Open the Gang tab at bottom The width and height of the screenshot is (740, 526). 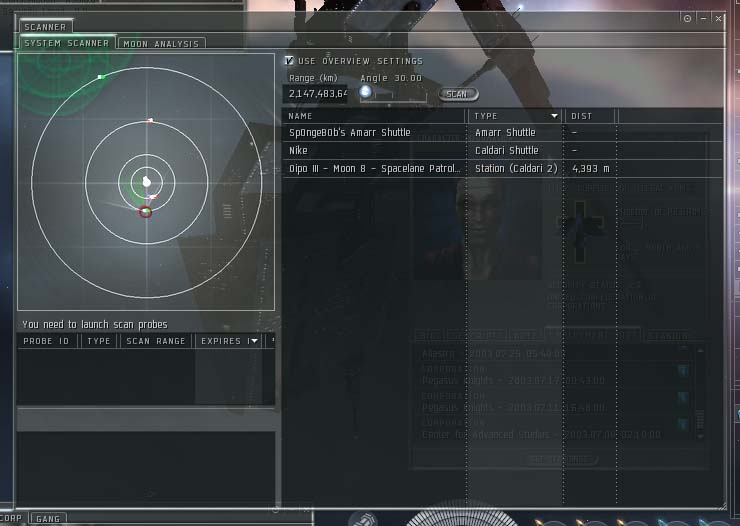pyautogui.click(x=47, y=519)
